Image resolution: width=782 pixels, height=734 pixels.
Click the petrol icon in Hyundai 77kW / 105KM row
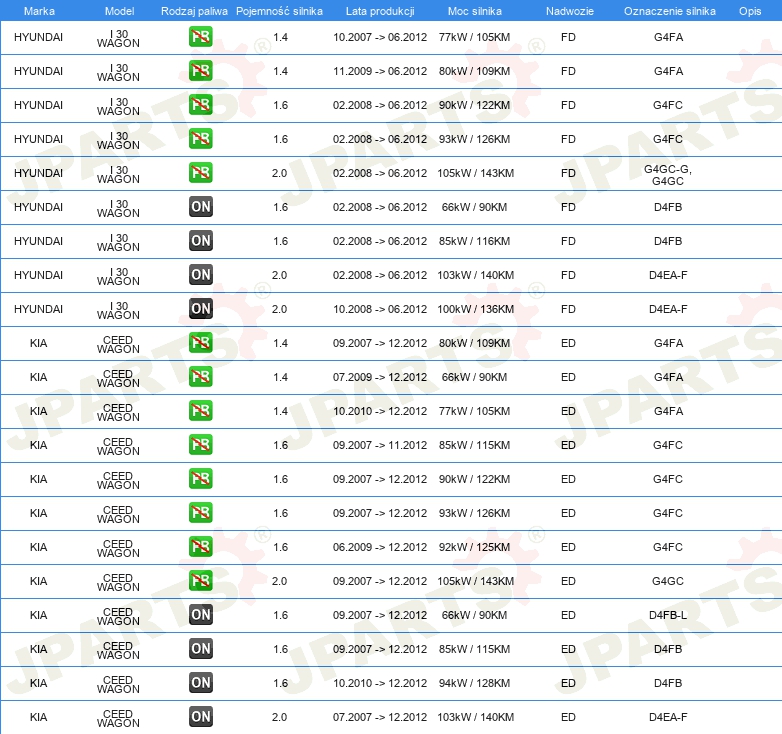tap(200, 37)
